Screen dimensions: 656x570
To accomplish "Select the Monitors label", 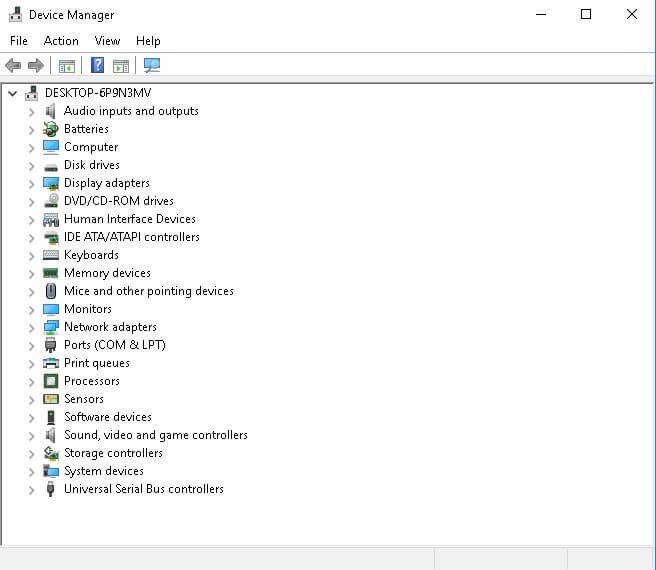I will pos(88,309).
